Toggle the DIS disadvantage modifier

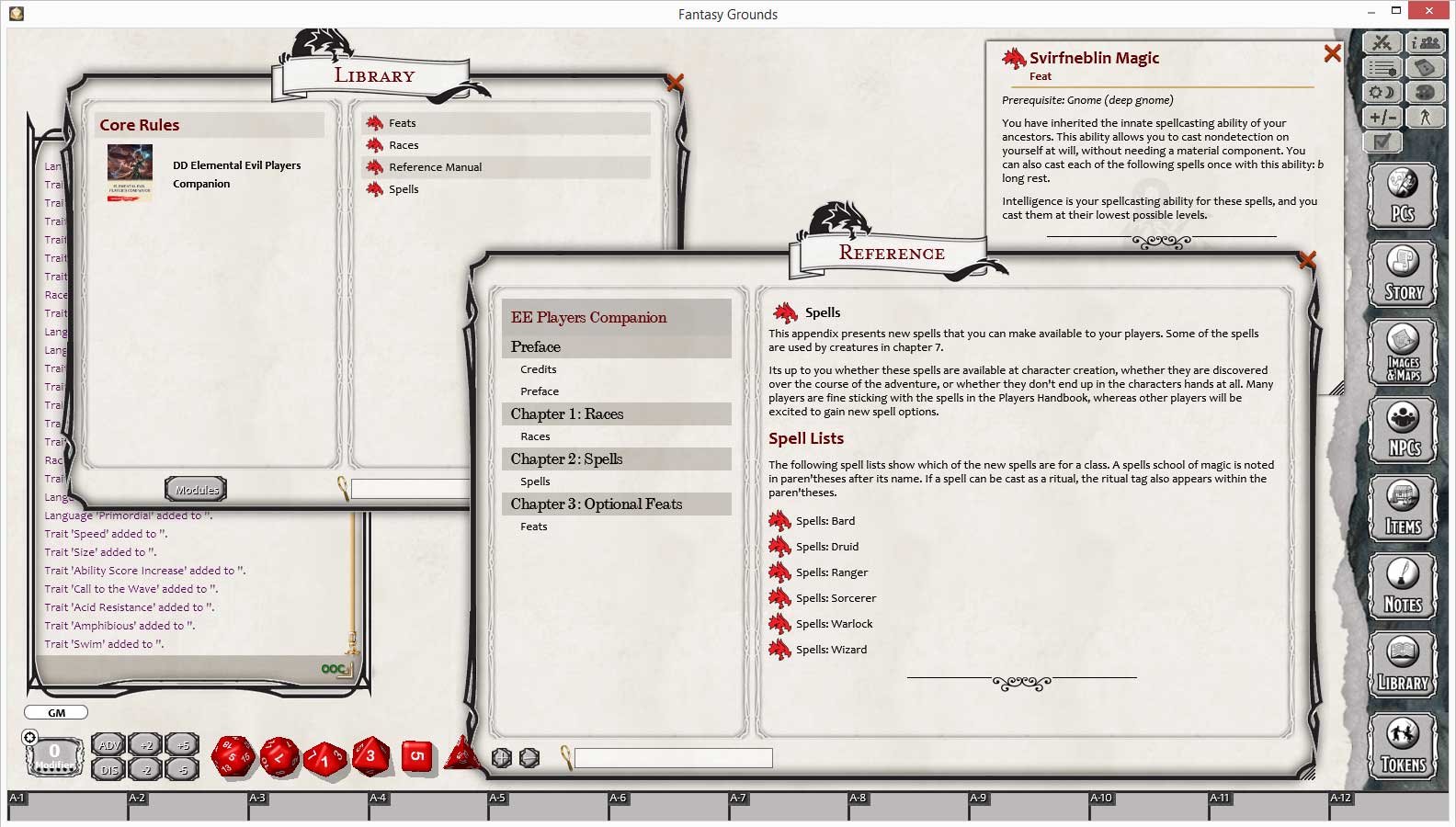tap(108, 769)
